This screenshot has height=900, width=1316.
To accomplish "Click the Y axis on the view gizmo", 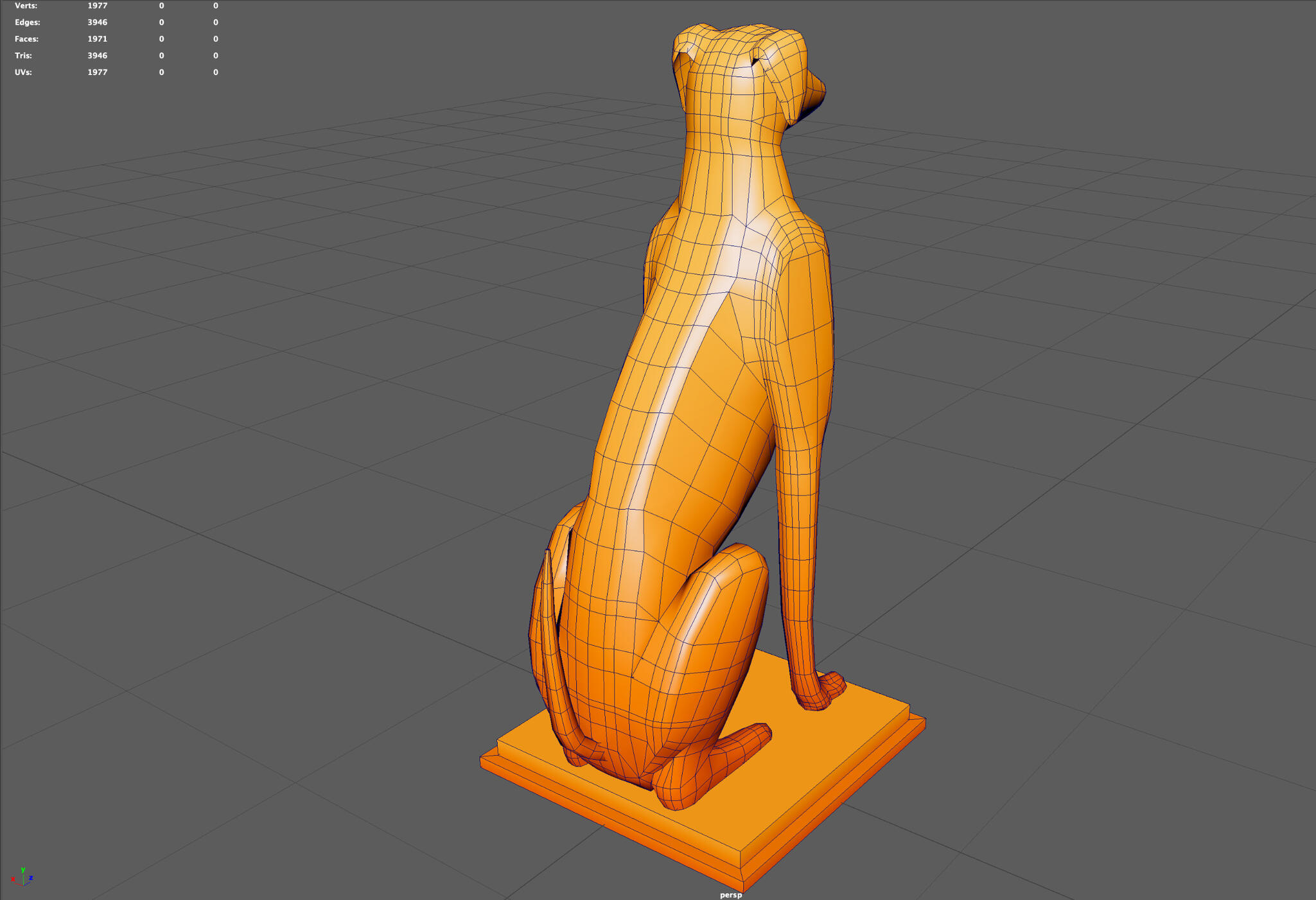I will [x=23, y=870].
